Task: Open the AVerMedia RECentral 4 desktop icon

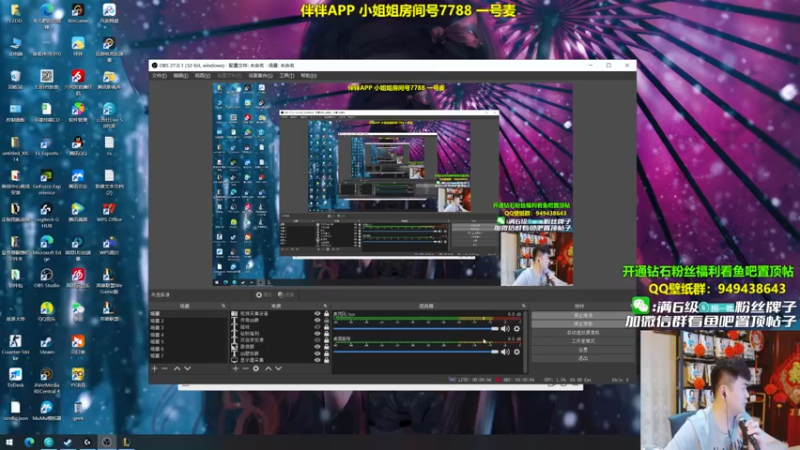Action: pos(46,381)
